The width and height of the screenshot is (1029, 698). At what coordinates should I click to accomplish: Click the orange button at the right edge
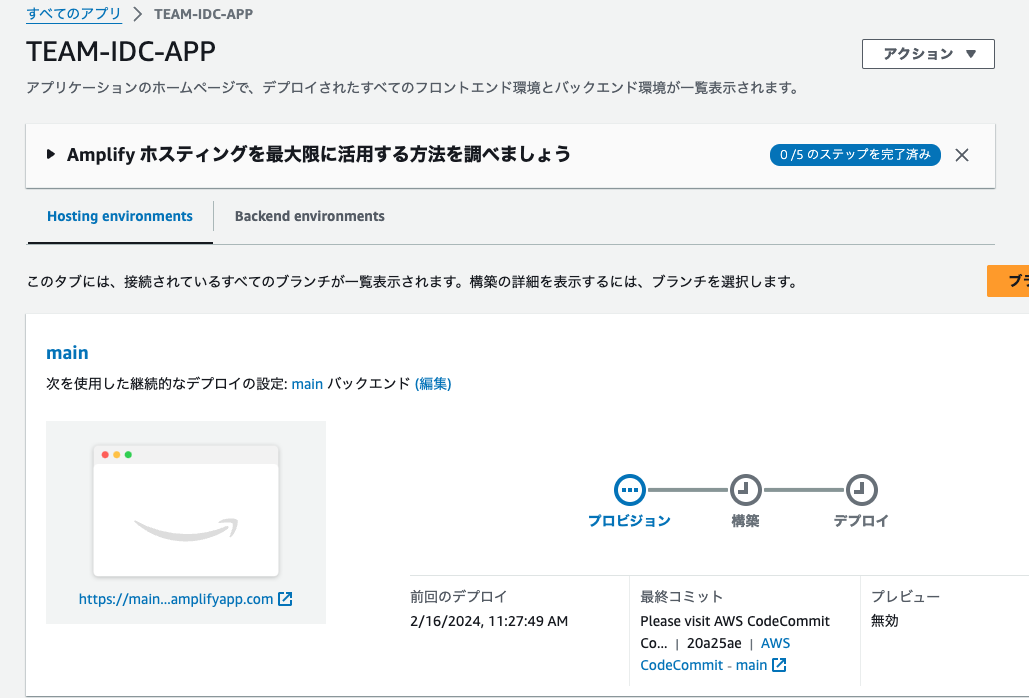pos(1008,281)
